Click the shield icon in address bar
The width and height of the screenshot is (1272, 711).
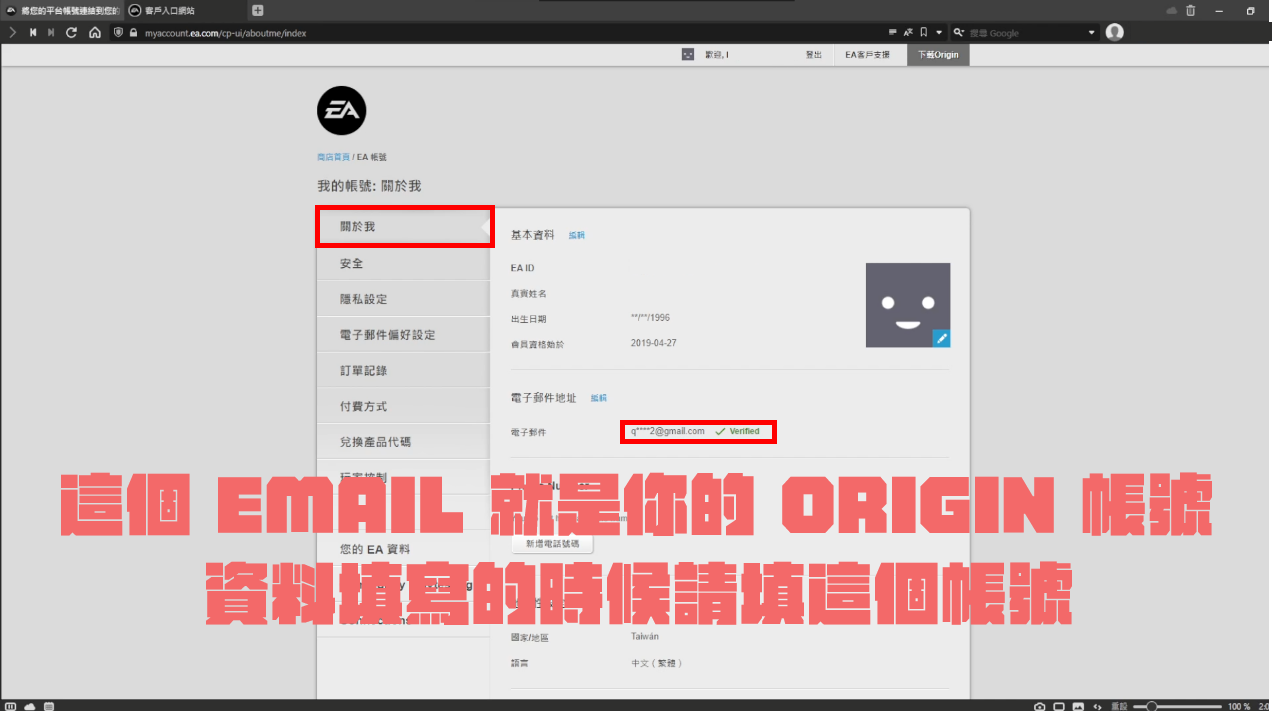tap(118, 33)
